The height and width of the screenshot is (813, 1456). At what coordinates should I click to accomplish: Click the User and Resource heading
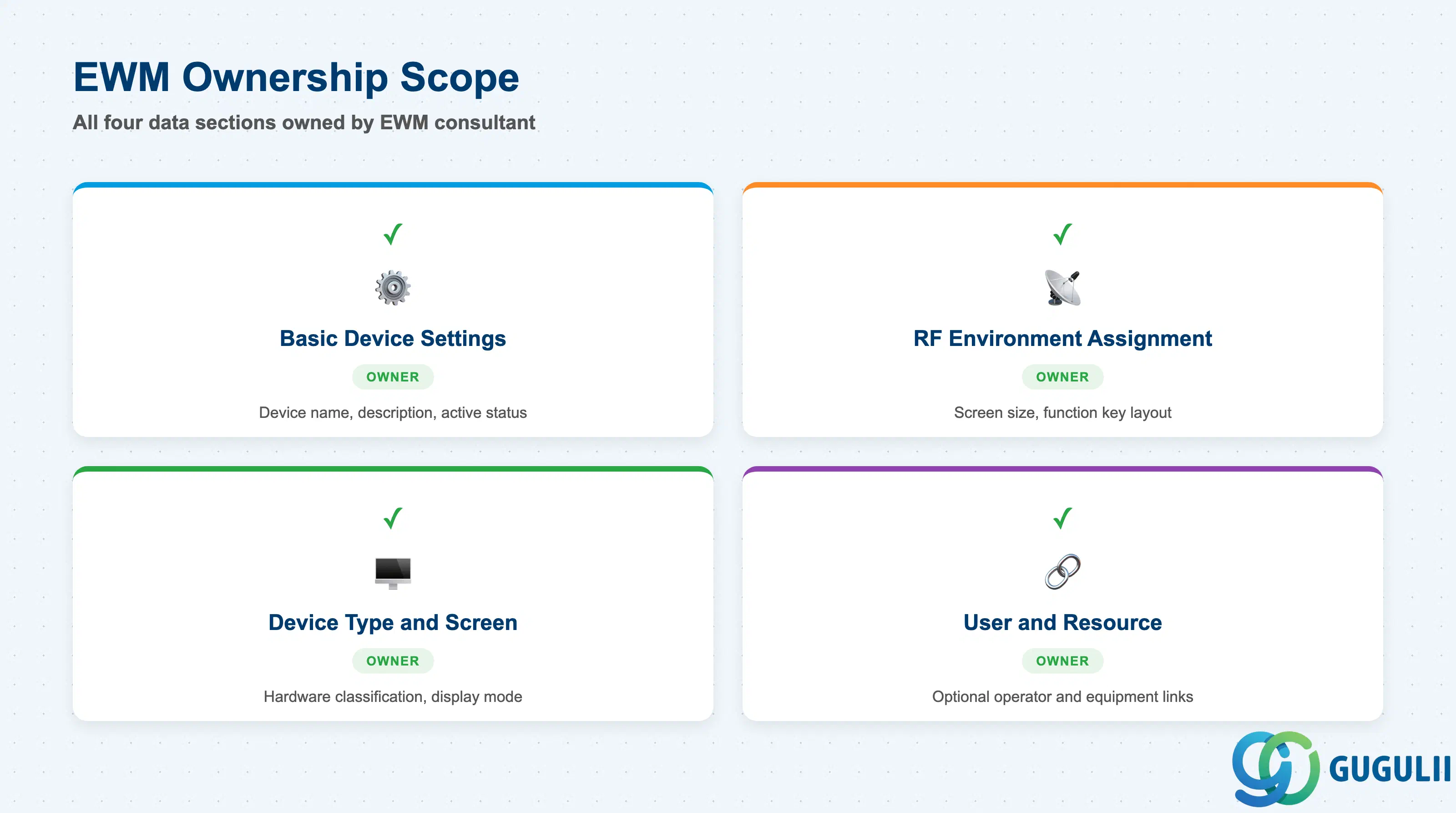tap(1062, 622)
